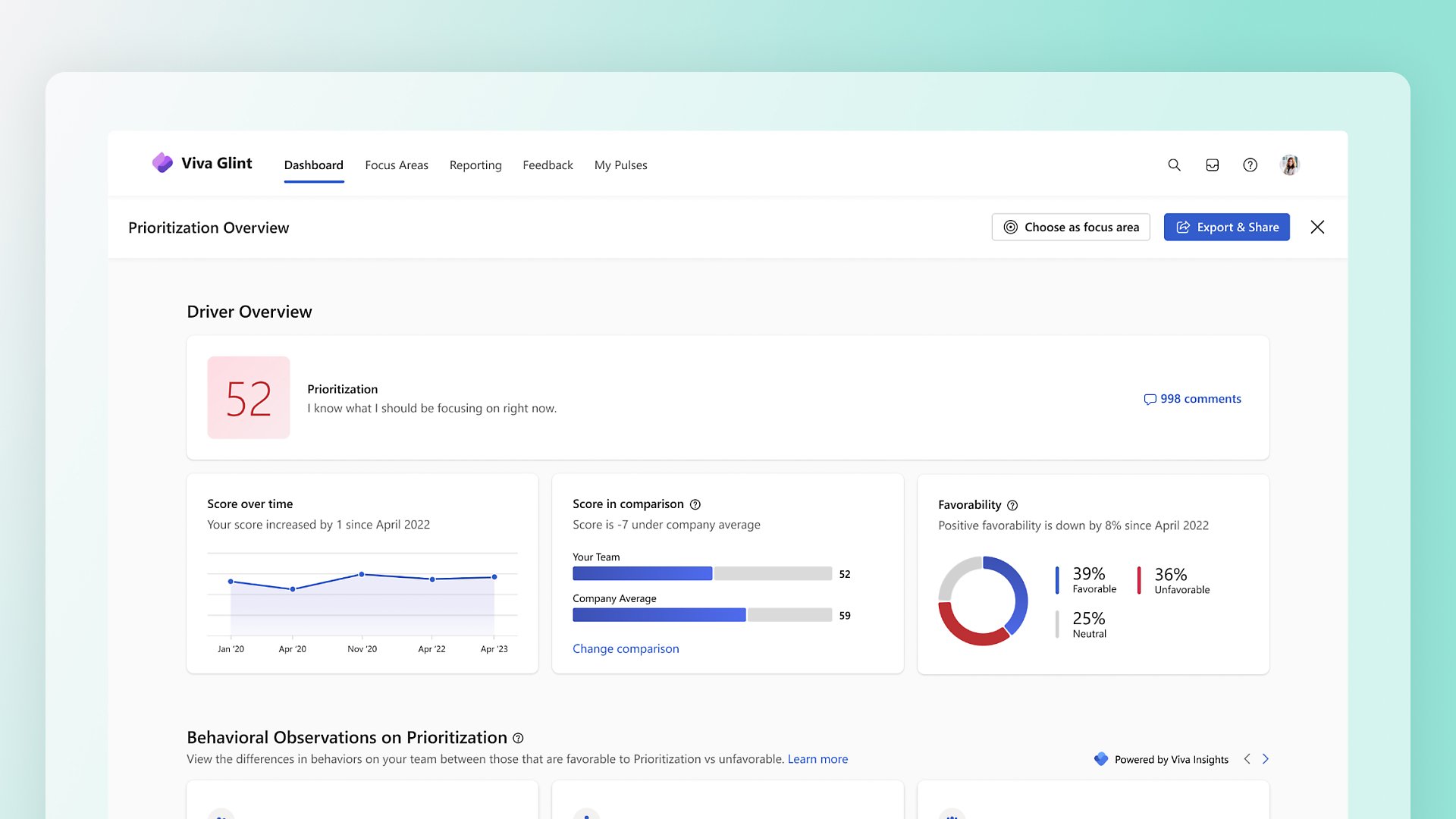Open the 998 comments link
Image resolution: width=1456 pixels, height=819 pixels.
(x=1192, y=399)
